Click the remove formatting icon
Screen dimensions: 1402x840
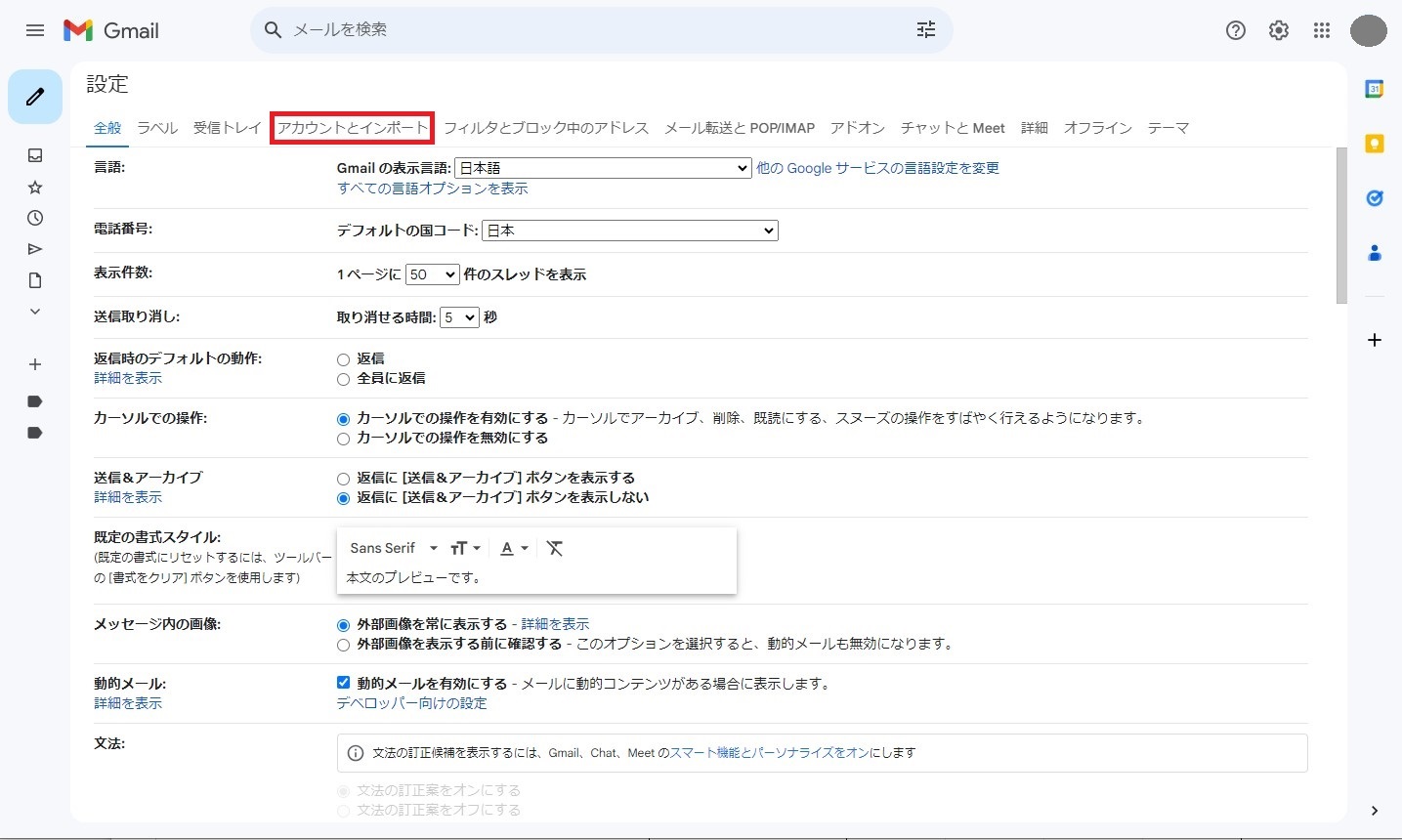554,548
